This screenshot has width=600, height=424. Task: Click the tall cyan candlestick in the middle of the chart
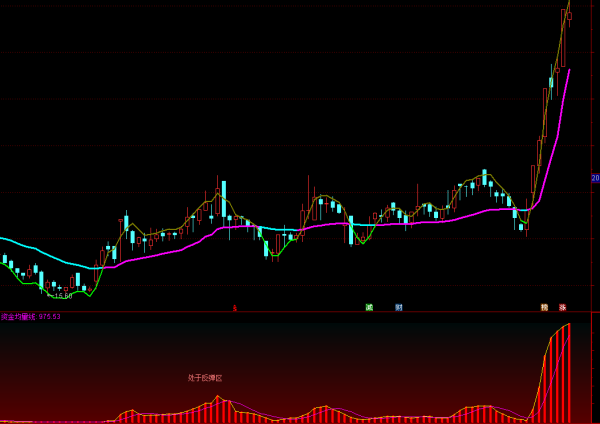[224, 193]
